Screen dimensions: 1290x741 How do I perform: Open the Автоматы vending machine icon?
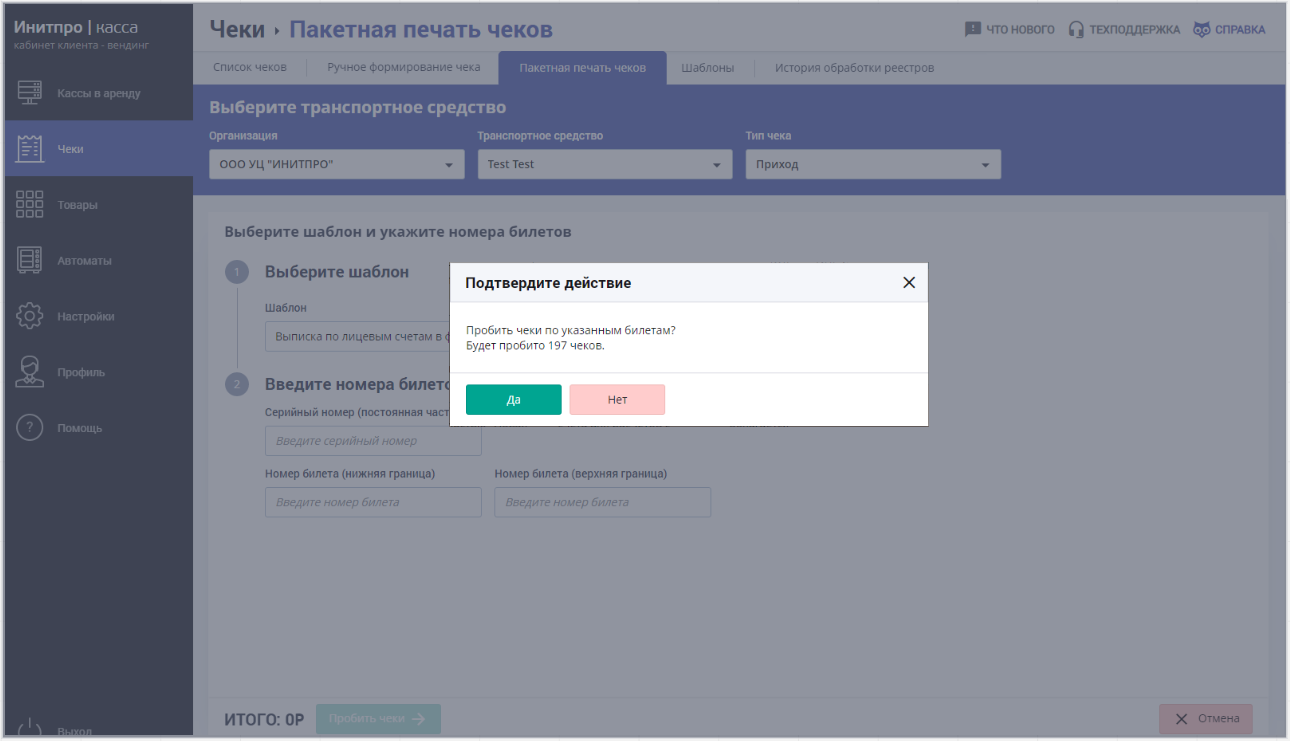(30, 260)
